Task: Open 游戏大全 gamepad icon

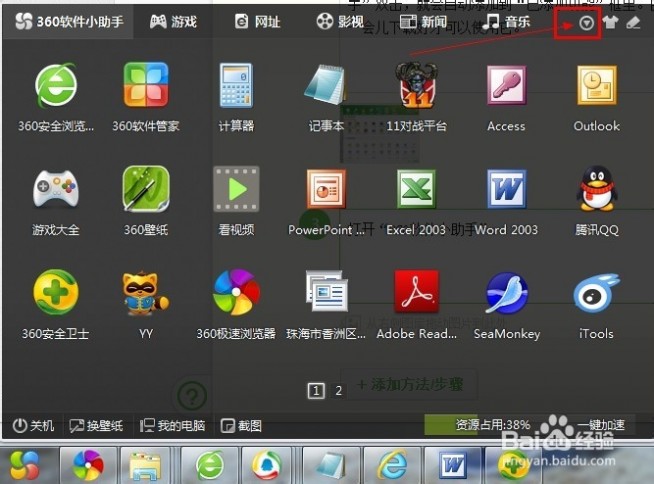Action: tap(55, 189)
